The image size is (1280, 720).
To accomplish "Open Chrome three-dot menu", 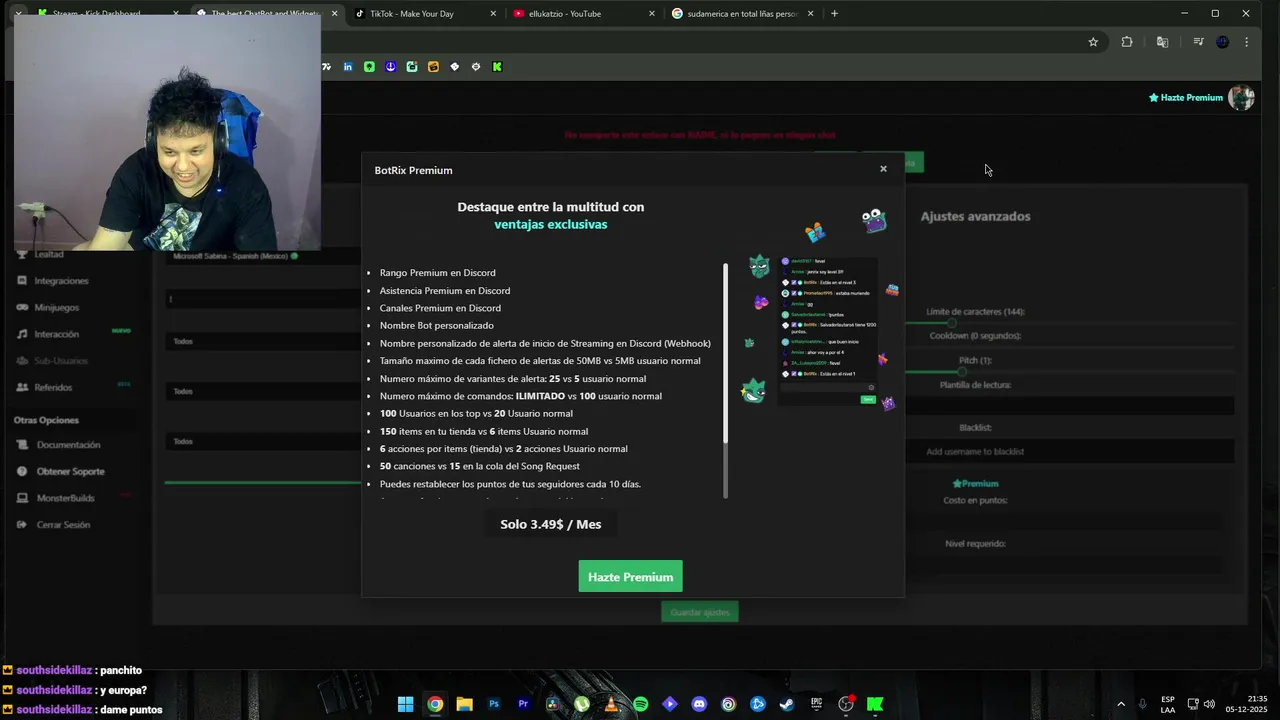I will (1246, 42).
